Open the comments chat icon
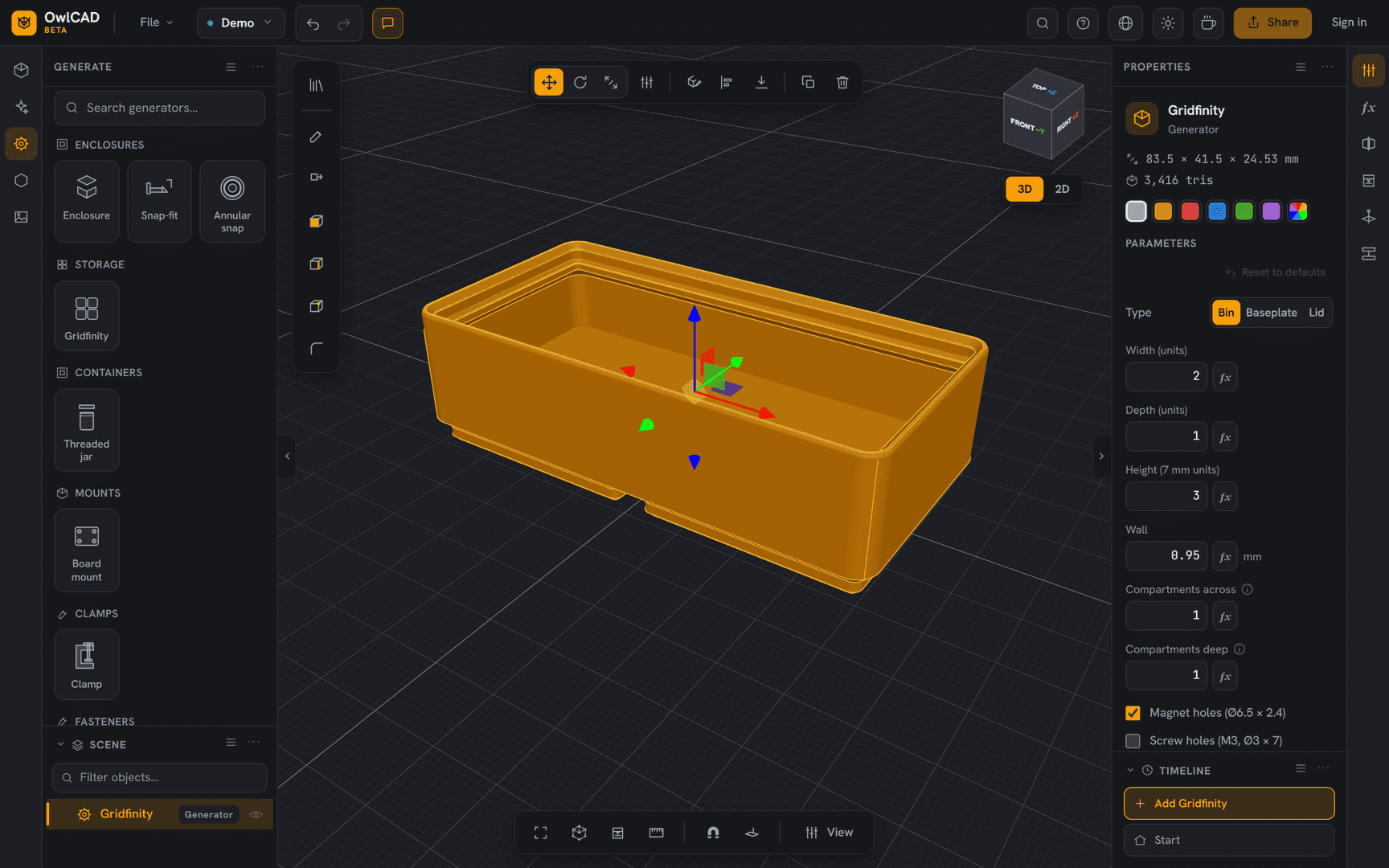 387,23
